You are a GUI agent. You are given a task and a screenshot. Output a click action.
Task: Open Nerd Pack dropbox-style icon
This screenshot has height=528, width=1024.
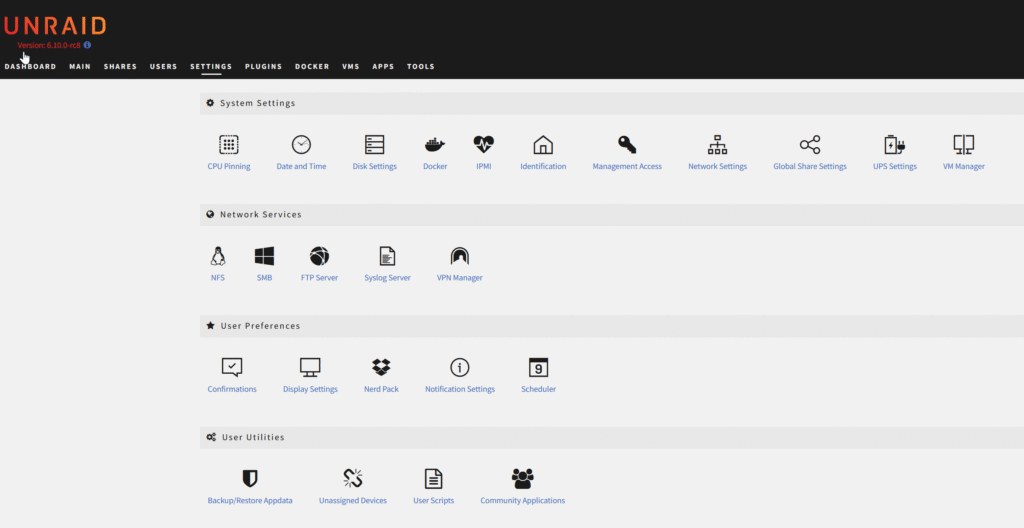click(381, 367)
